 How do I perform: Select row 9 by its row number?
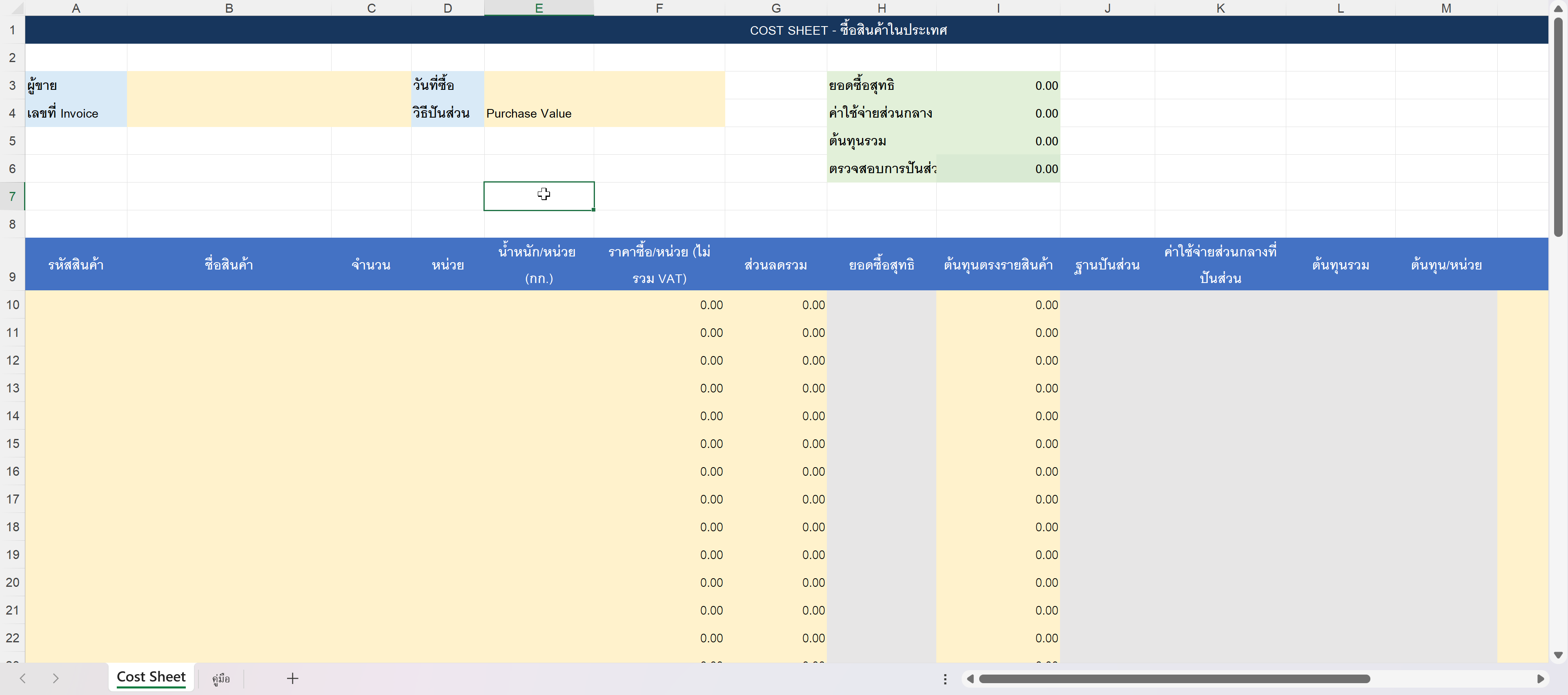pos(12,264)
